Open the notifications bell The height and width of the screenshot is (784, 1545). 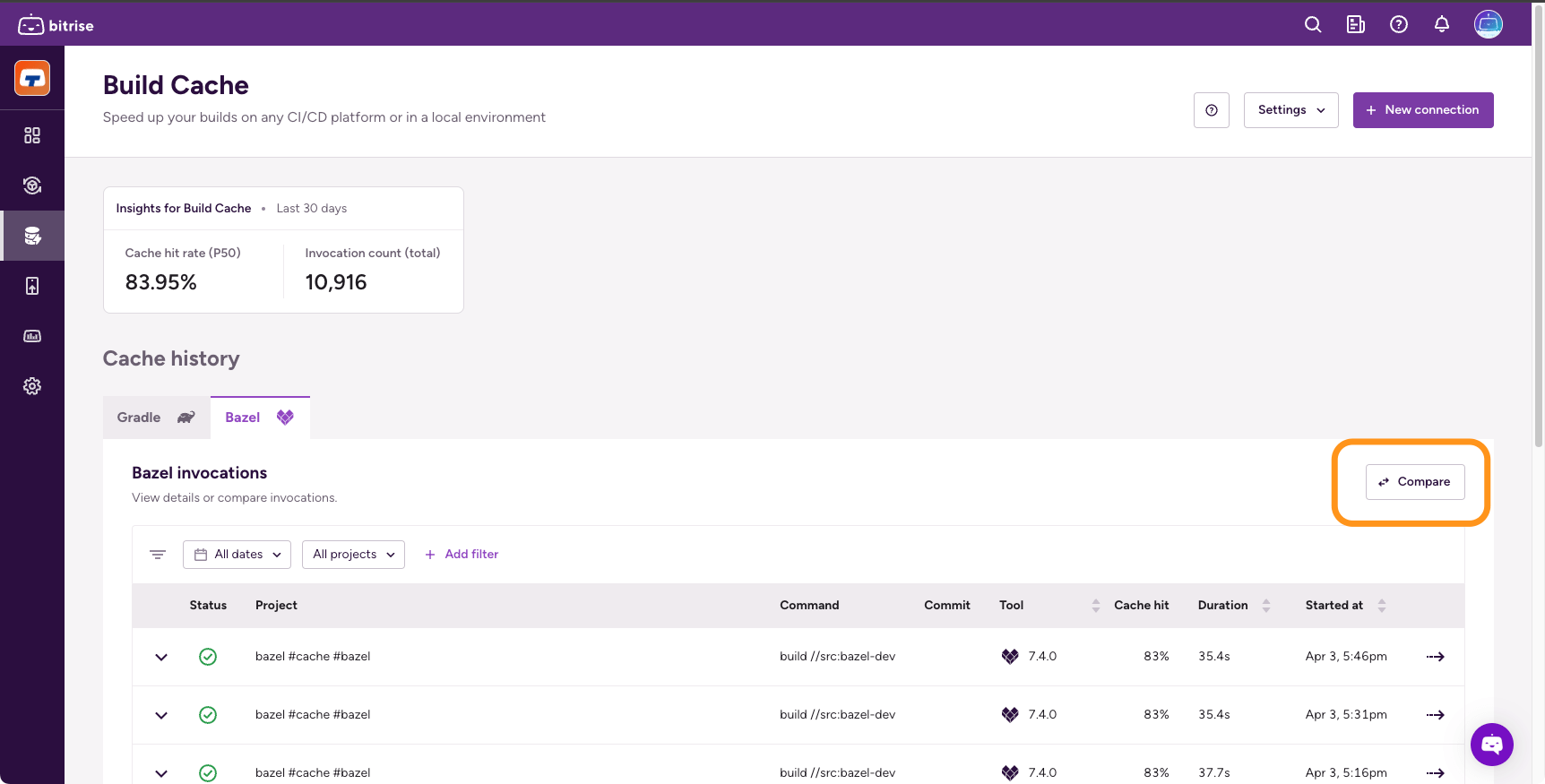[1441, 25]
